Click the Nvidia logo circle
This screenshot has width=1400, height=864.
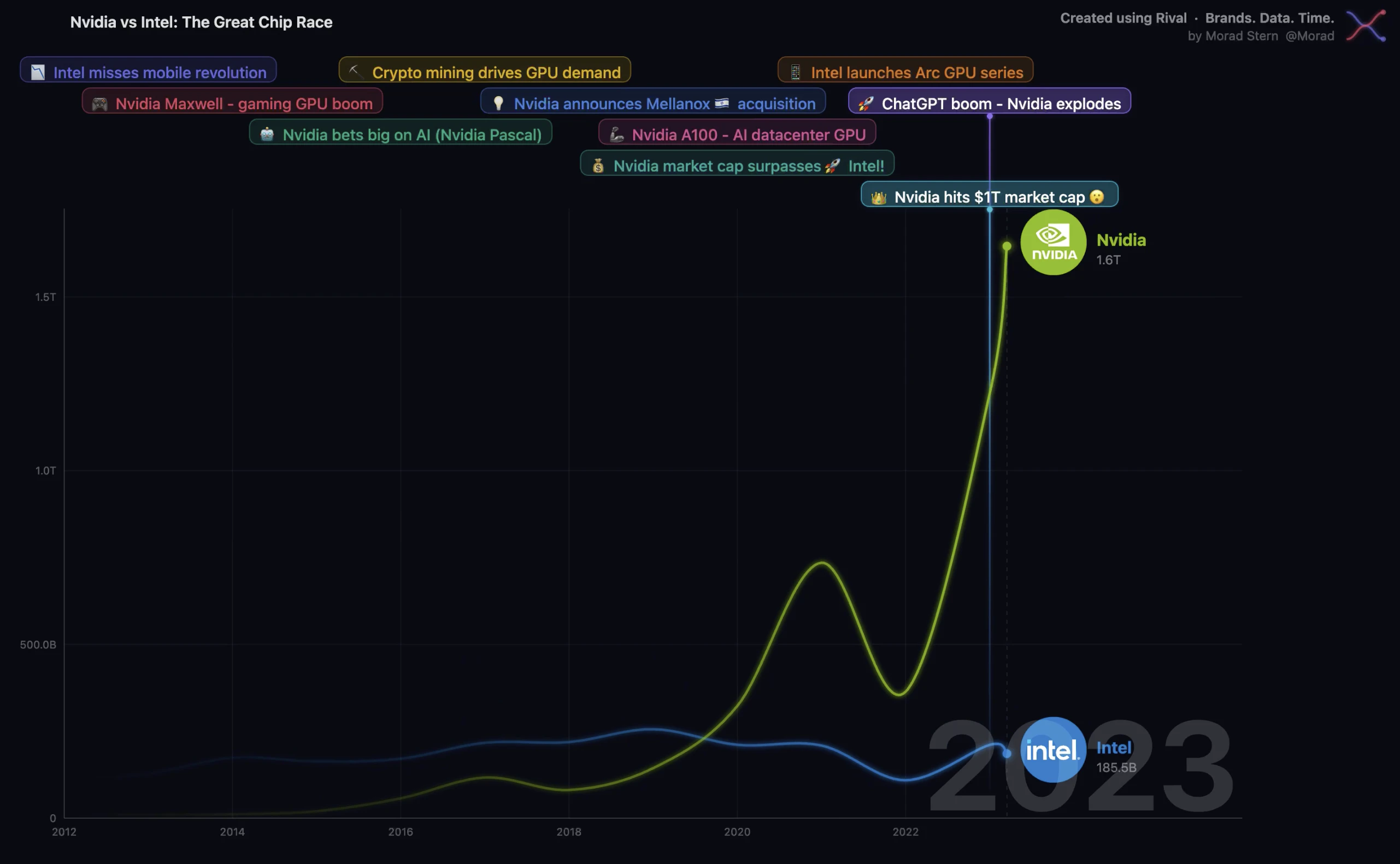click(1053, 242)
